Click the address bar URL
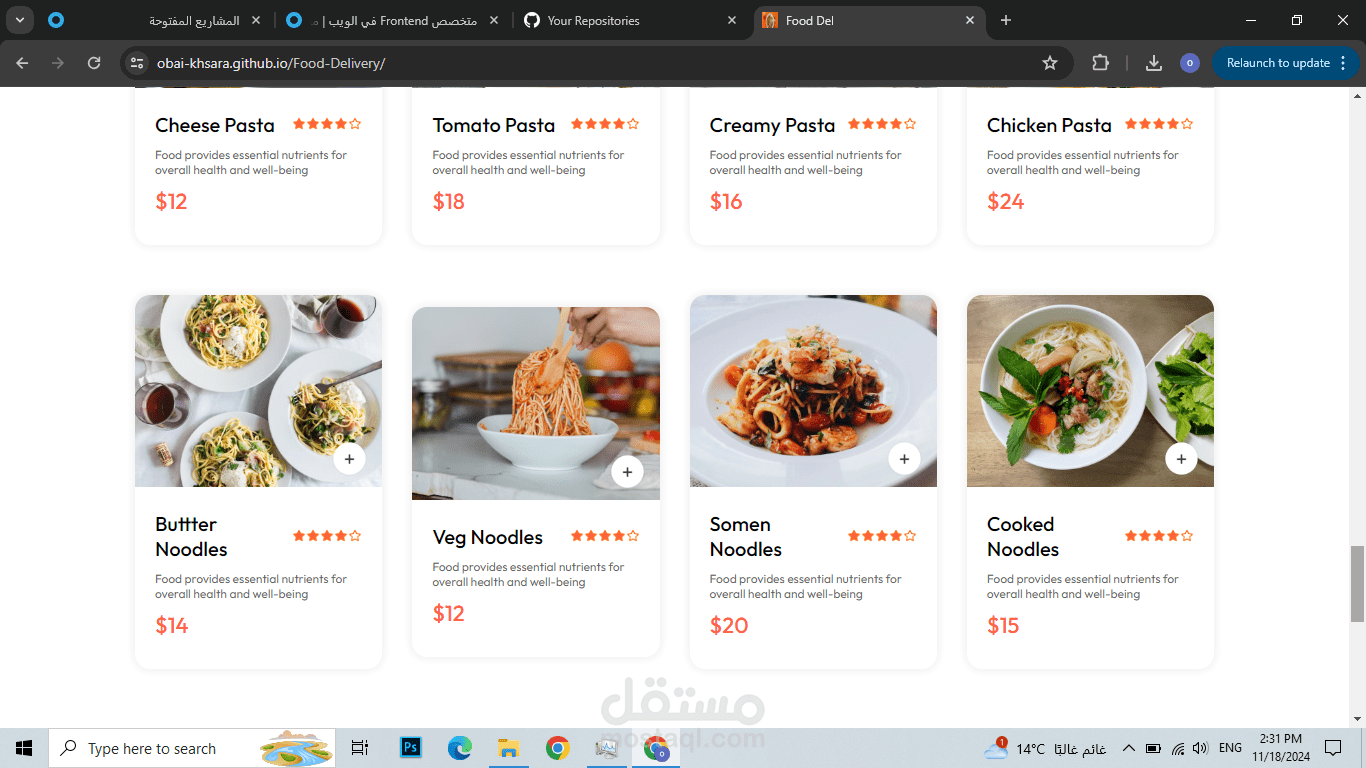 pyautogui.click(x=271, y=63)
